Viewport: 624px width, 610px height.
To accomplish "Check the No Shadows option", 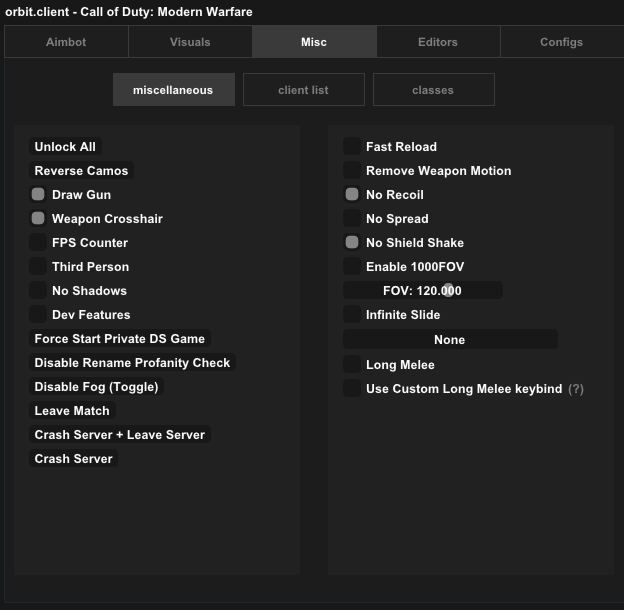I will pyautogui.click(x=38, y=291).
